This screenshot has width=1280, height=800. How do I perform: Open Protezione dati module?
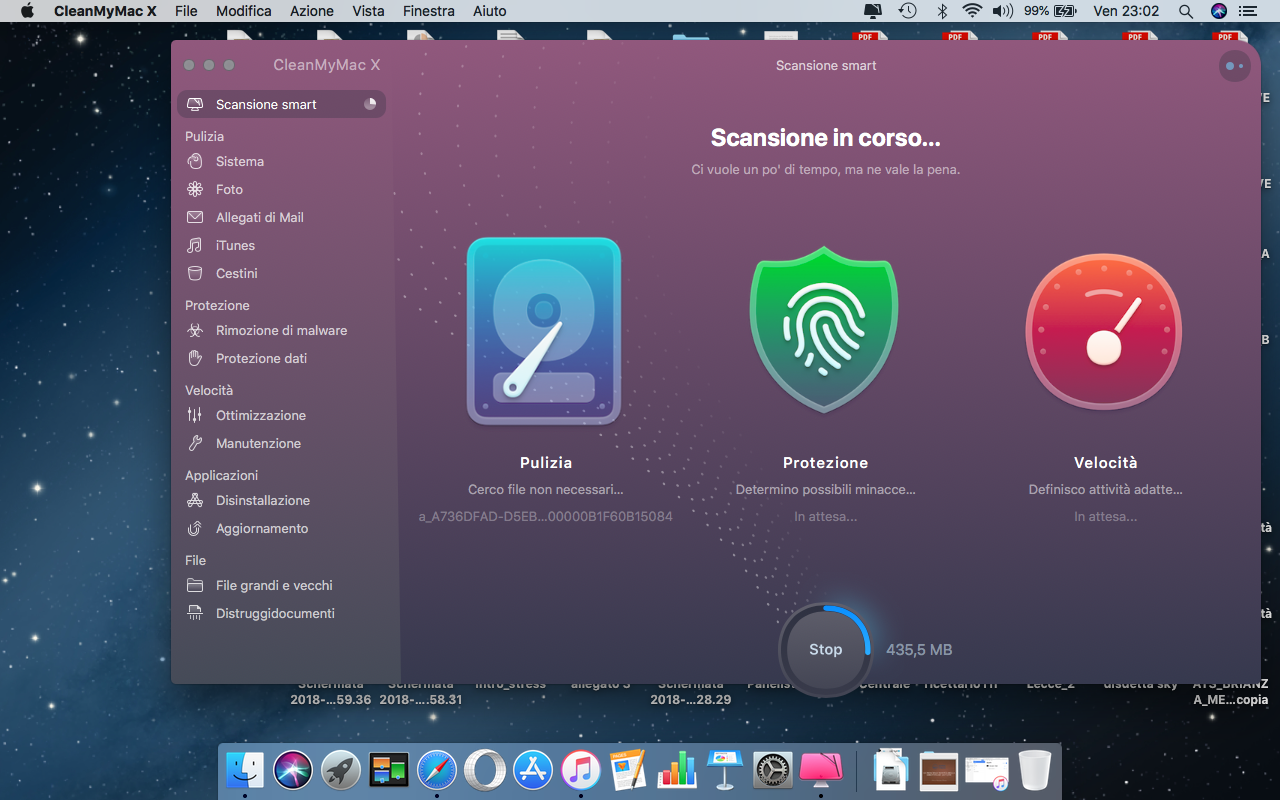click(281, 358)
